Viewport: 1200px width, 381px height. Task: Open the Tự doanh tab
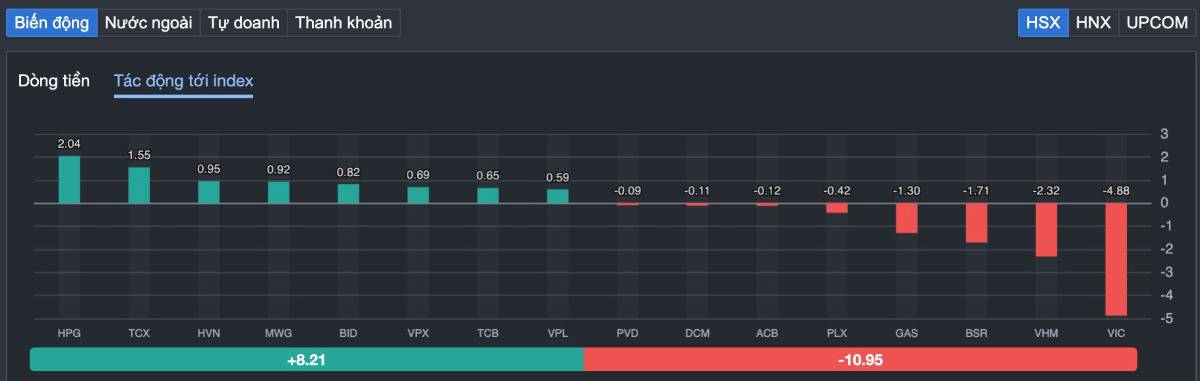243,22
